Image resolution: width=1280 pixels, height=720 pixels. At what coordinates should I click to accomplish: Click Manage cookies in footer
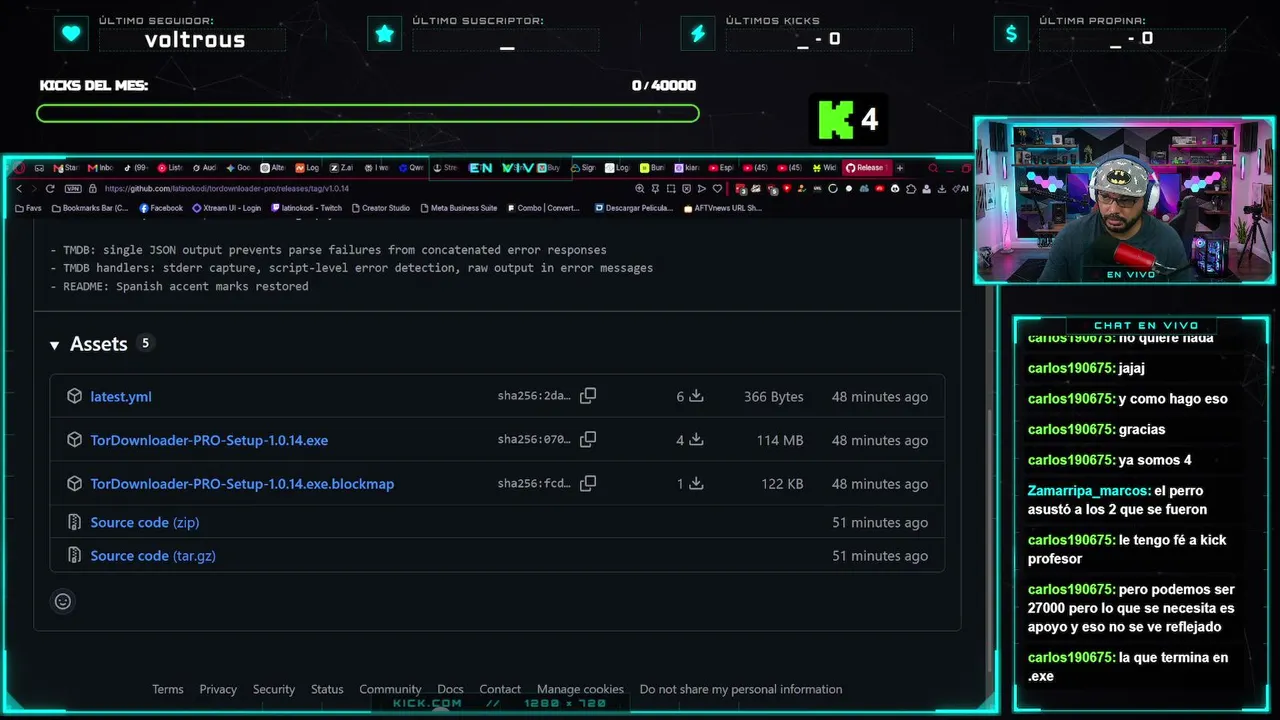click(x=580, y=689)
